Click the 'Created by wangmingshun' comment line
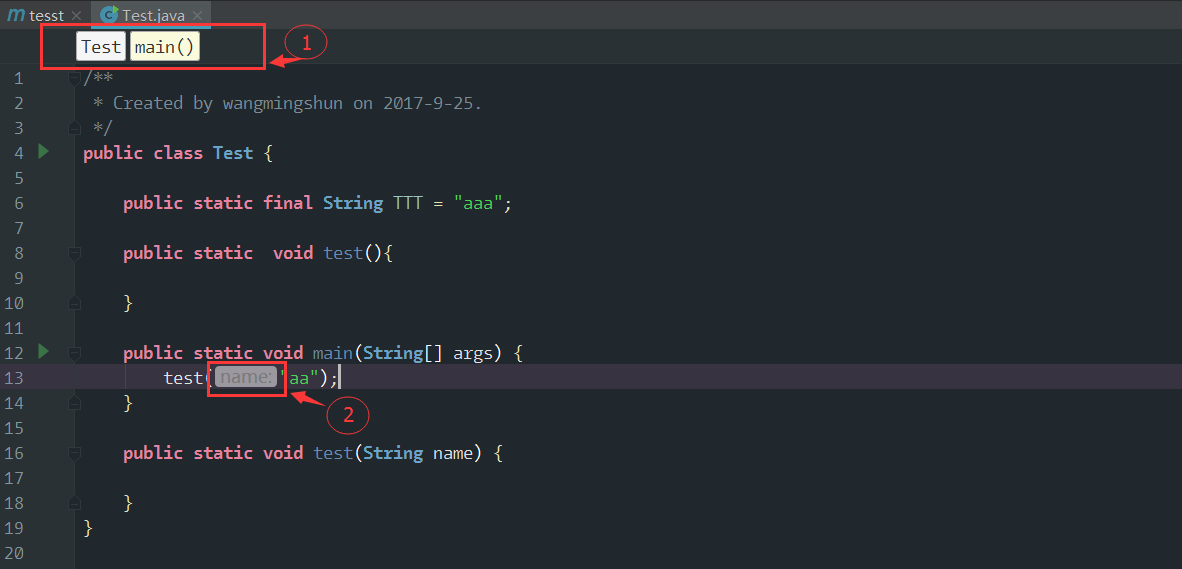Image resolution: width=1182 pixels, height=569 pixels. (287, 103)
